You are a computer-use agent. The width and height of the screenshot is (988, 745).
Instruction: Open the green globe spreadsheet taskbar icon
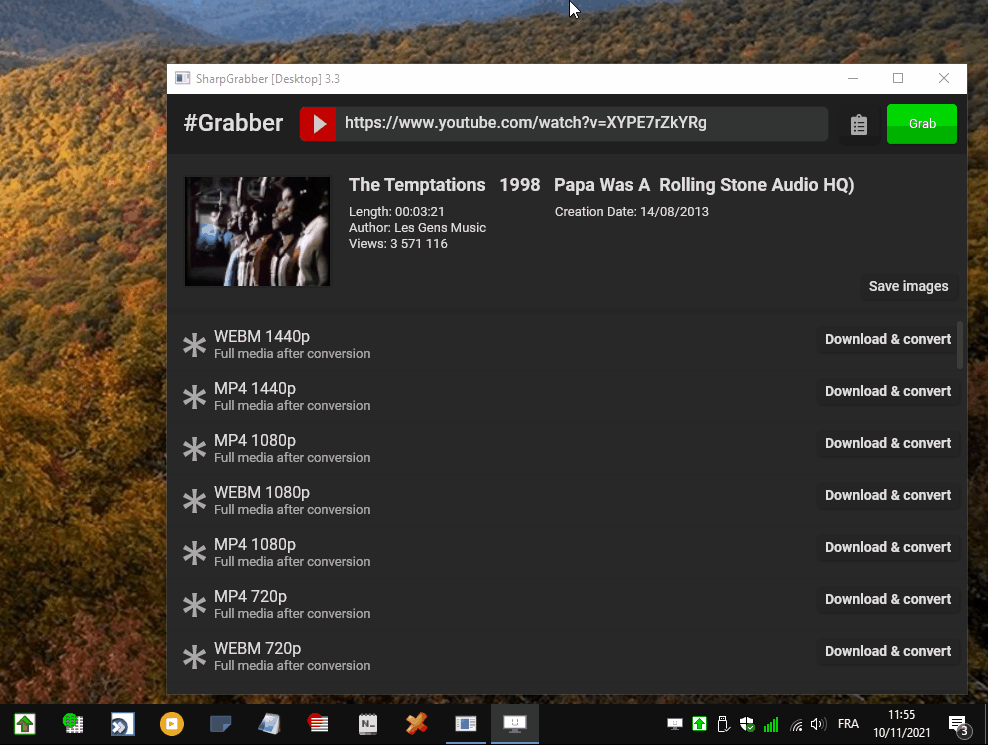(x=74, y=724)
